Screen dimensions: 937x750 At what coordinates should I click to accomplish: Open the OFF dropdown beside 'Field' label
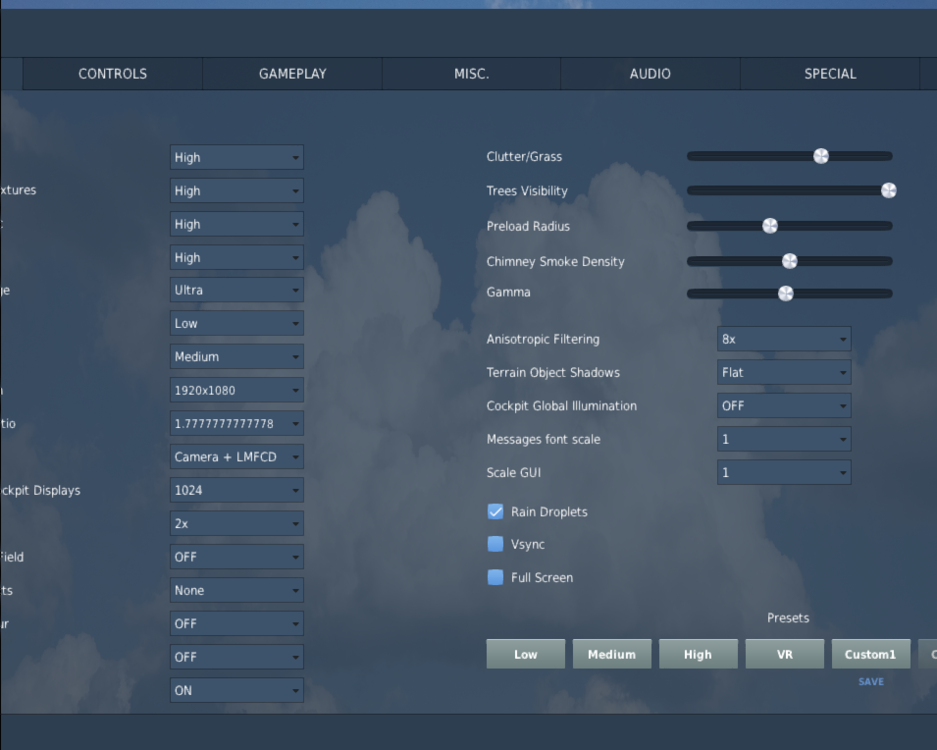(237, 557)
